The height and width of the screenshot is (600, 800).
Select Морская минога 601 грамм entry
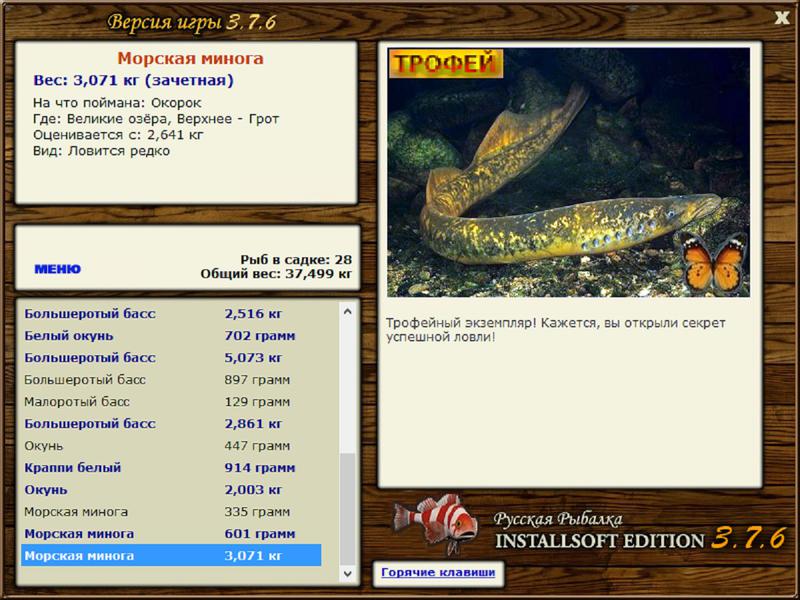coord(171,533)
